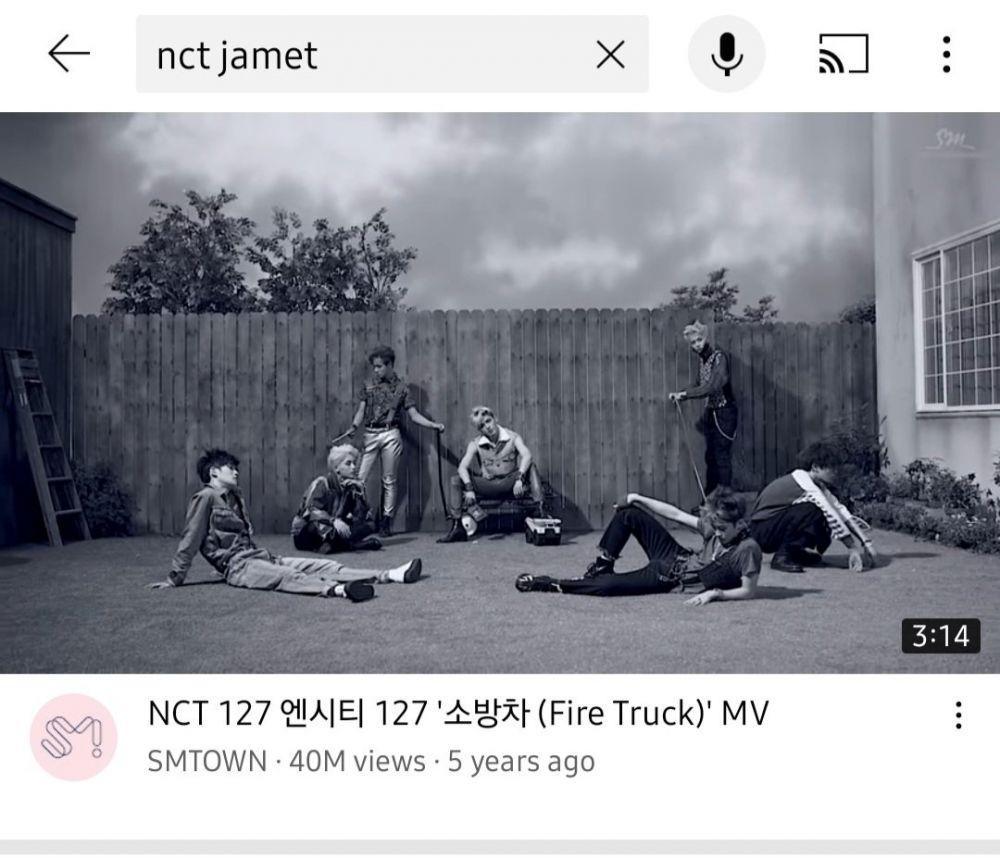Click the 3:14 duration badge
The image size is (1000, 858).
[941, 636]
